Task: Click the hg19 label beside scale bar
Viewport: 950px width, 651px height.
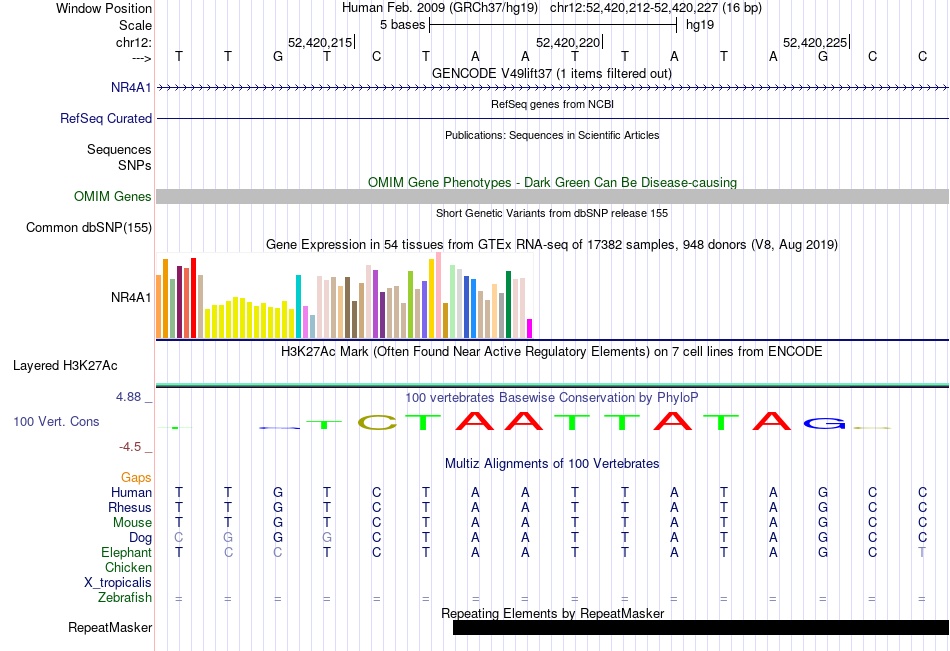Action: coord(700,25)
